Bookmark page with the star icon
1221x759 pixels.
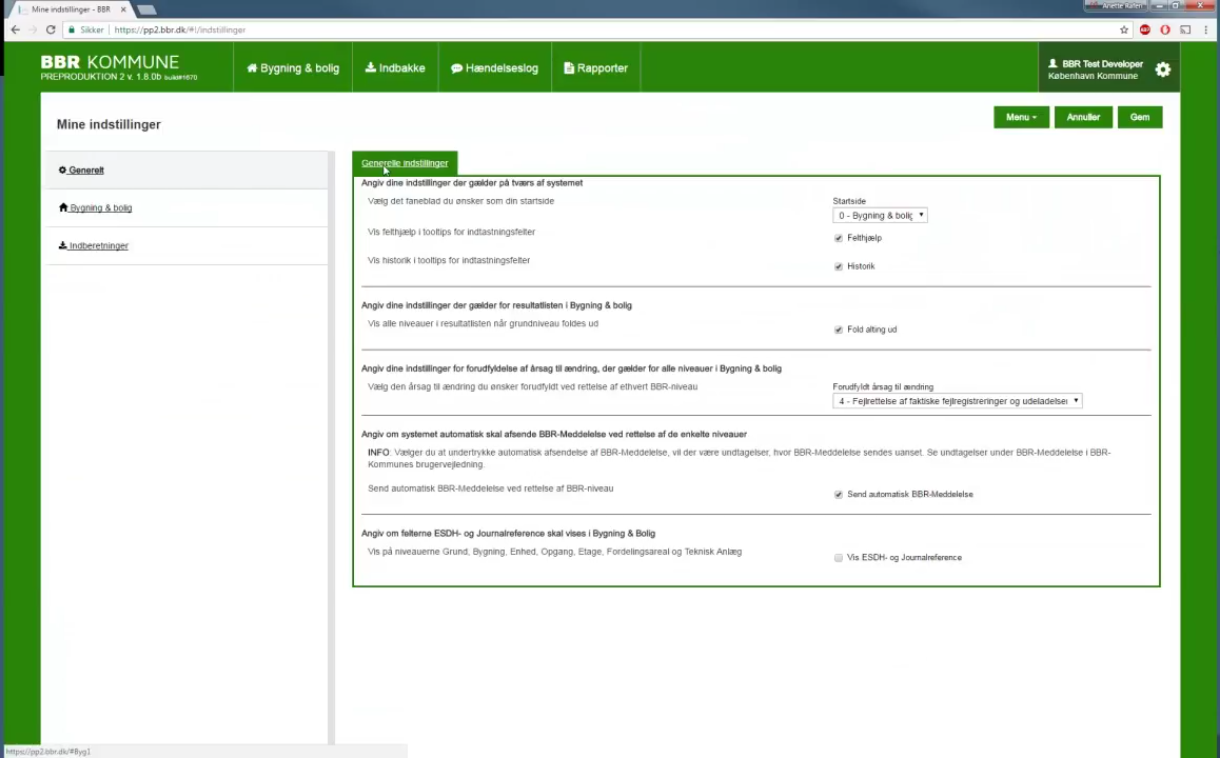1124,30
